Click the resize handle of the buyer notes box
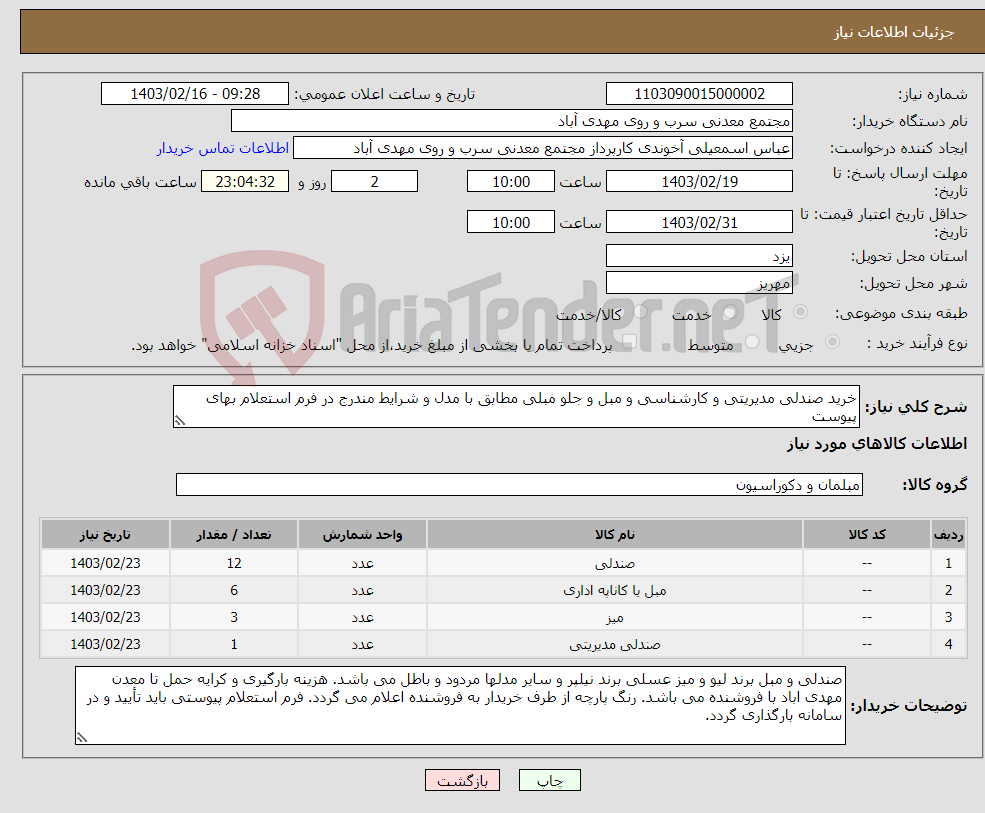This screenshot has width=985, height=813. point(82,738)
